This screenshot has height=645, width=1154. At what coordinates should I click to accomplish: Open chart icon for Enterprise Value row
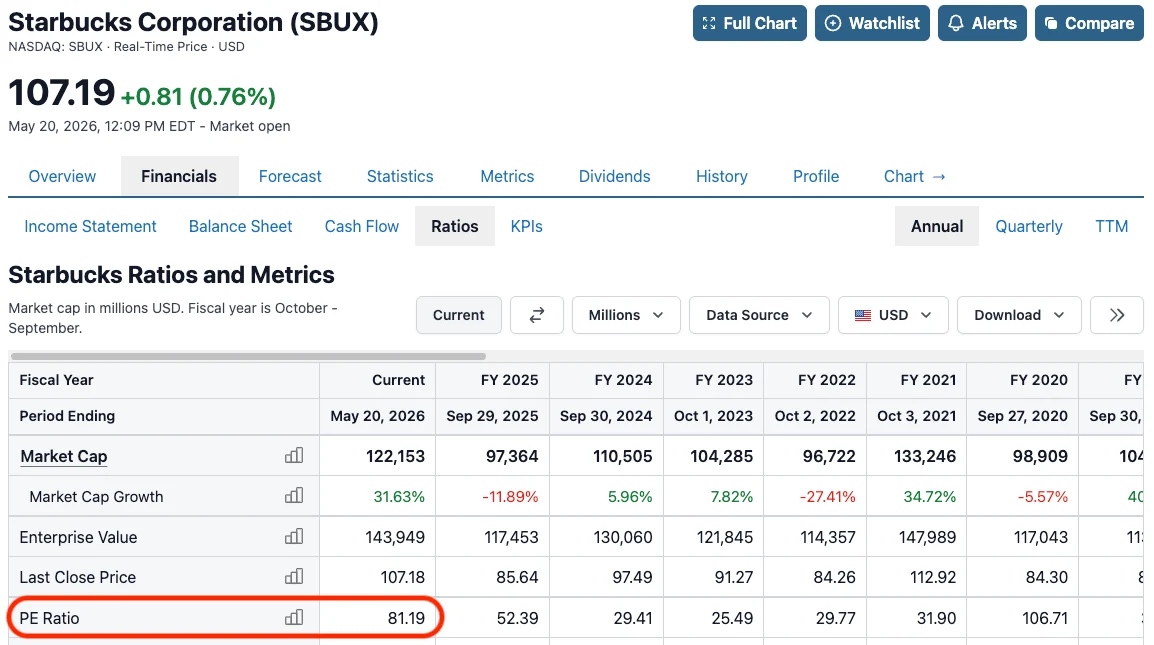click(x=294, y=536)
